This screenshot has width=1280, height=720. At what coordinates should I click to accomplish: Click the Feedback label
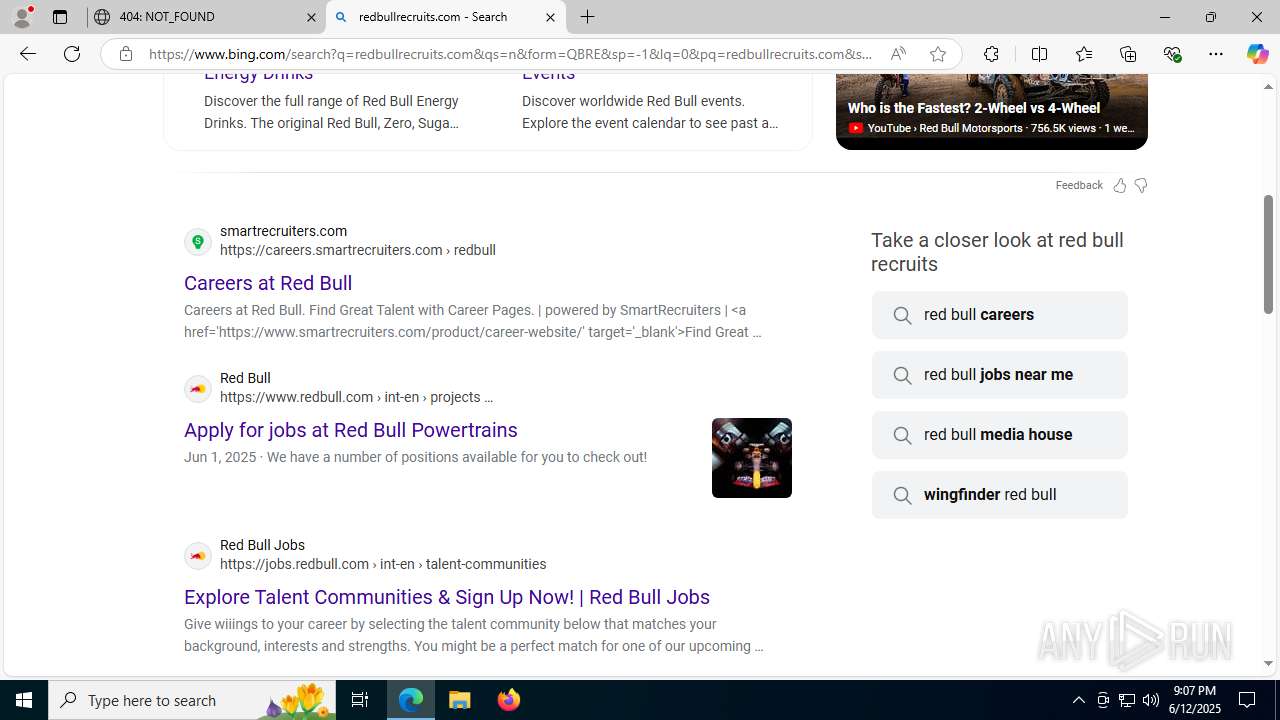click(x=1079, y=185)
